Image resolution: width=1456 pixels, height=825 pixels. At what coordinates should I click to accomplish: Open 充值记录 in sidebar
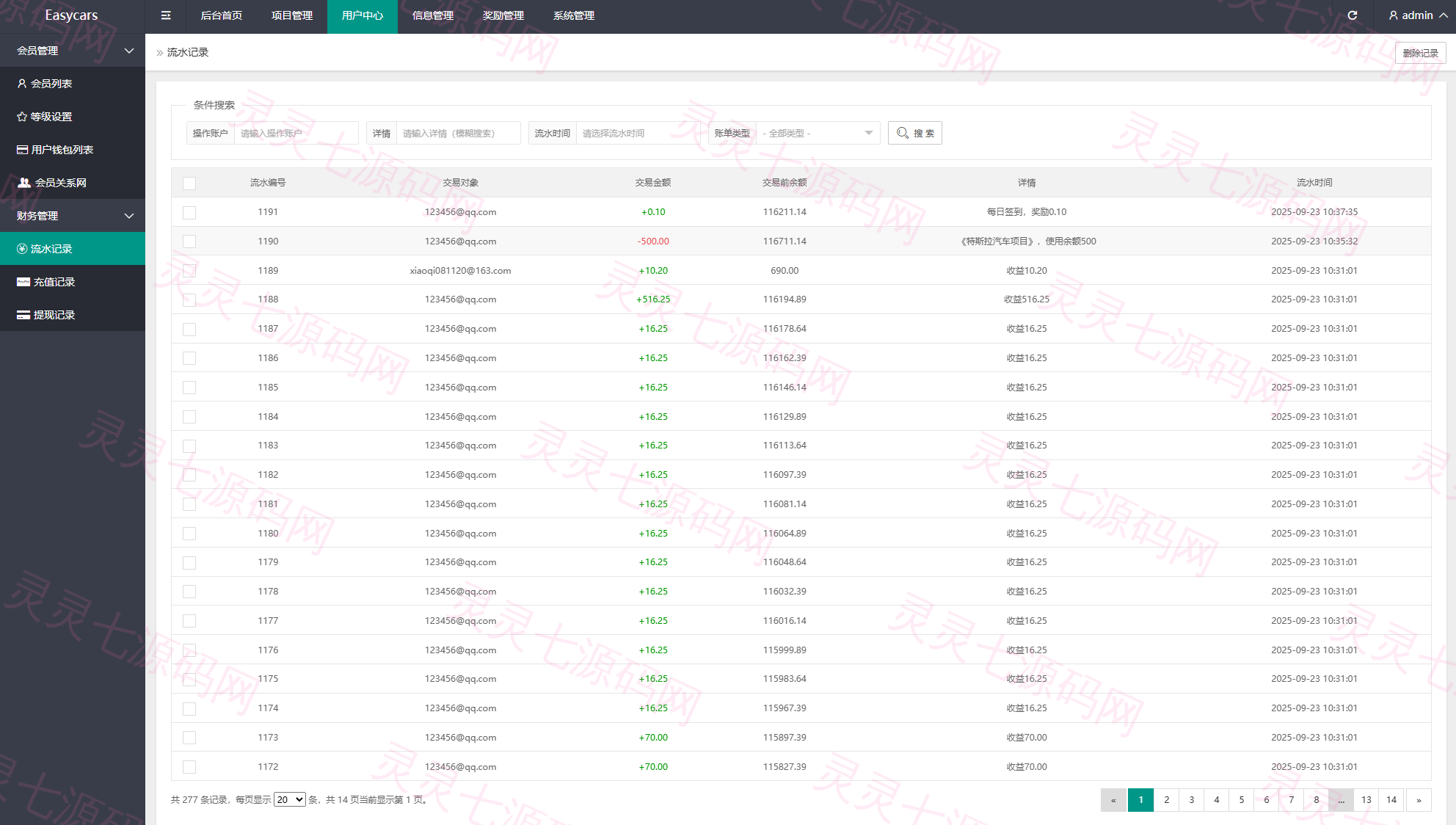click(x=73, y=282)
